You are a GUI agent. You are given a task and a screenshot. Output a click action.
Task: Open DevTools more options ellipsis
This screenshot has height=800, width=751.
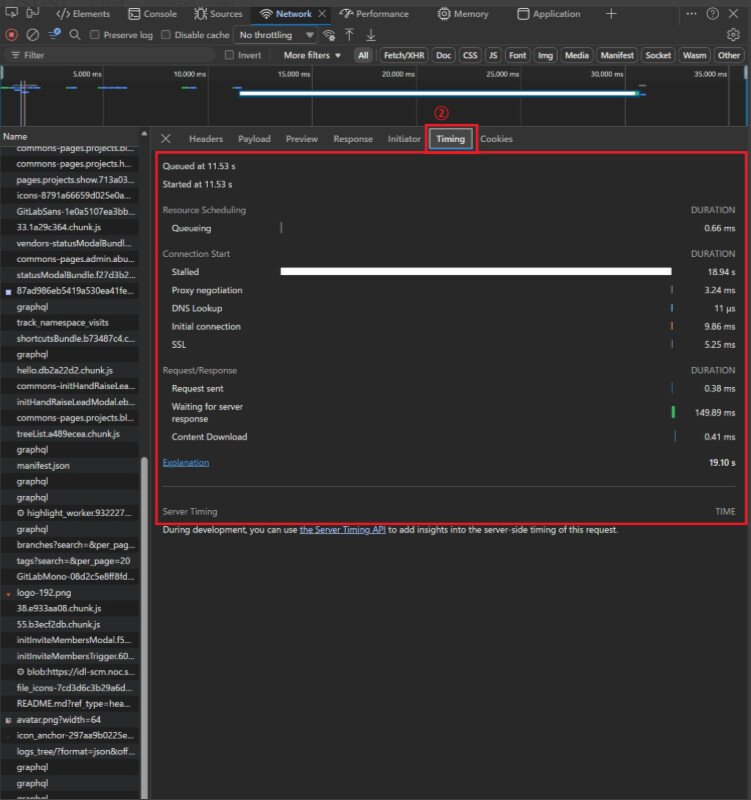click(x=691, y=14)
